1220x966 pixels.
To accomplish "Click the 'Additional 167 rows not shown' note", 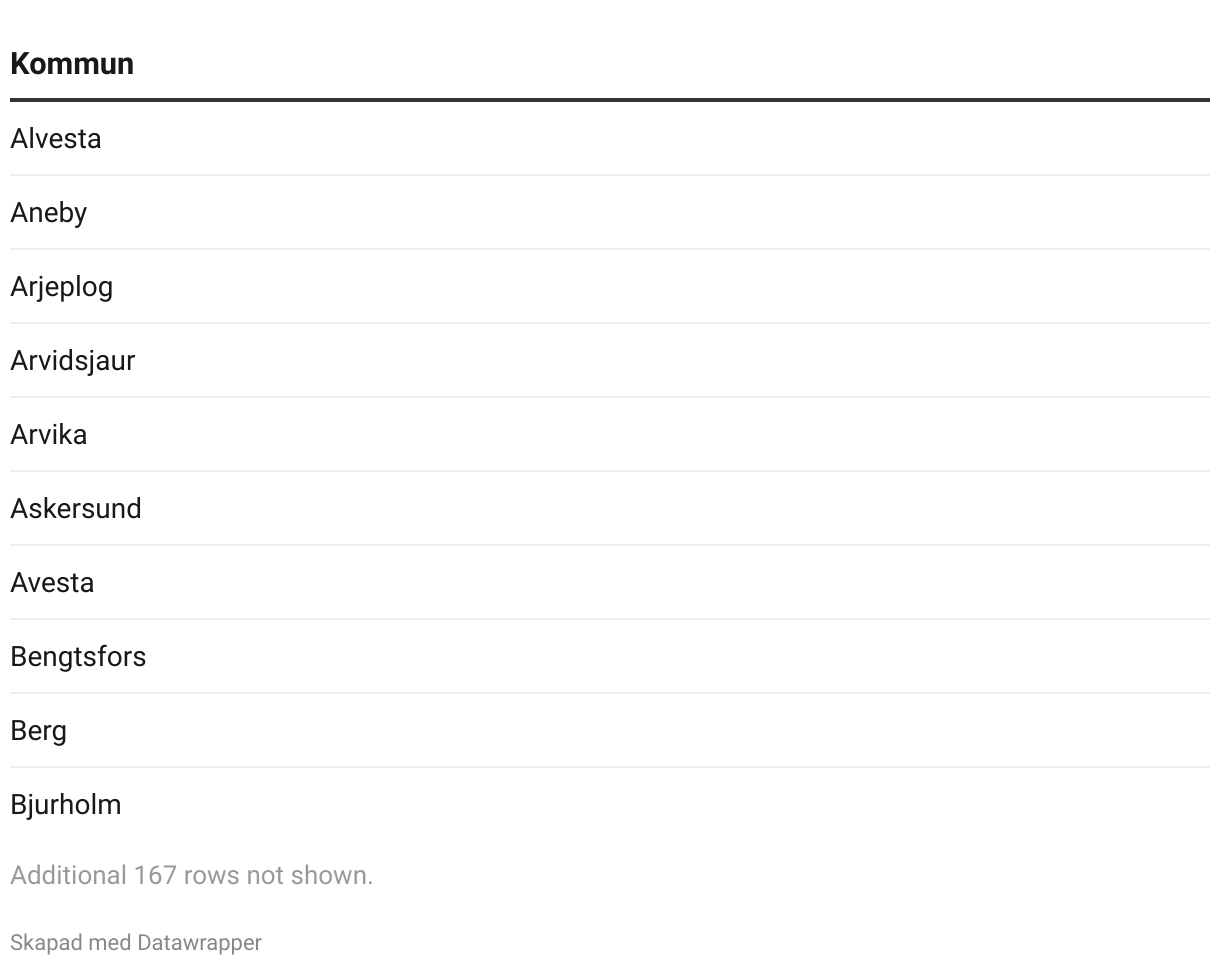I will 191,876.
